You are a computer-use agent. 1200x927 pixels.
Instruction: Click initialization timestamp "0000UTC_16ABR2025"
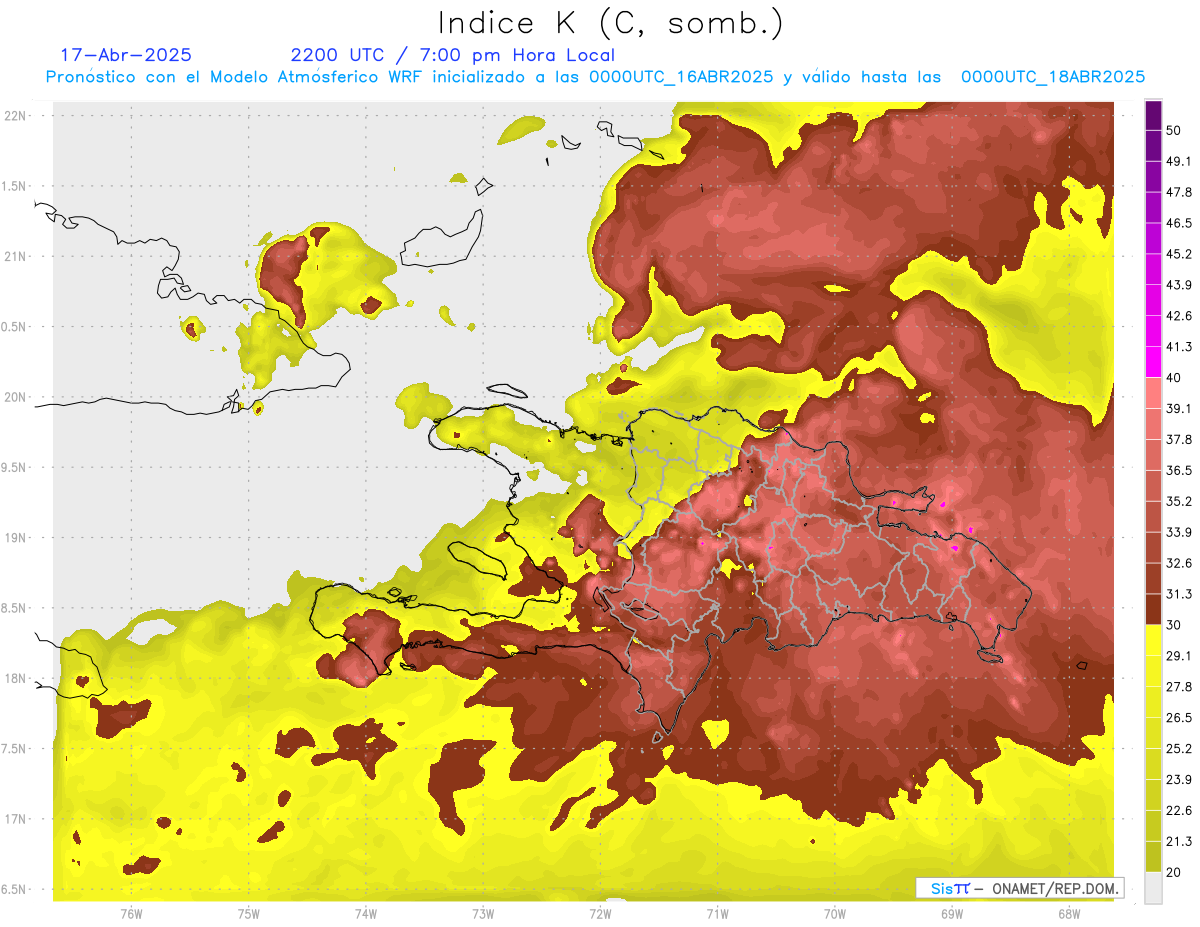point(681,77)
